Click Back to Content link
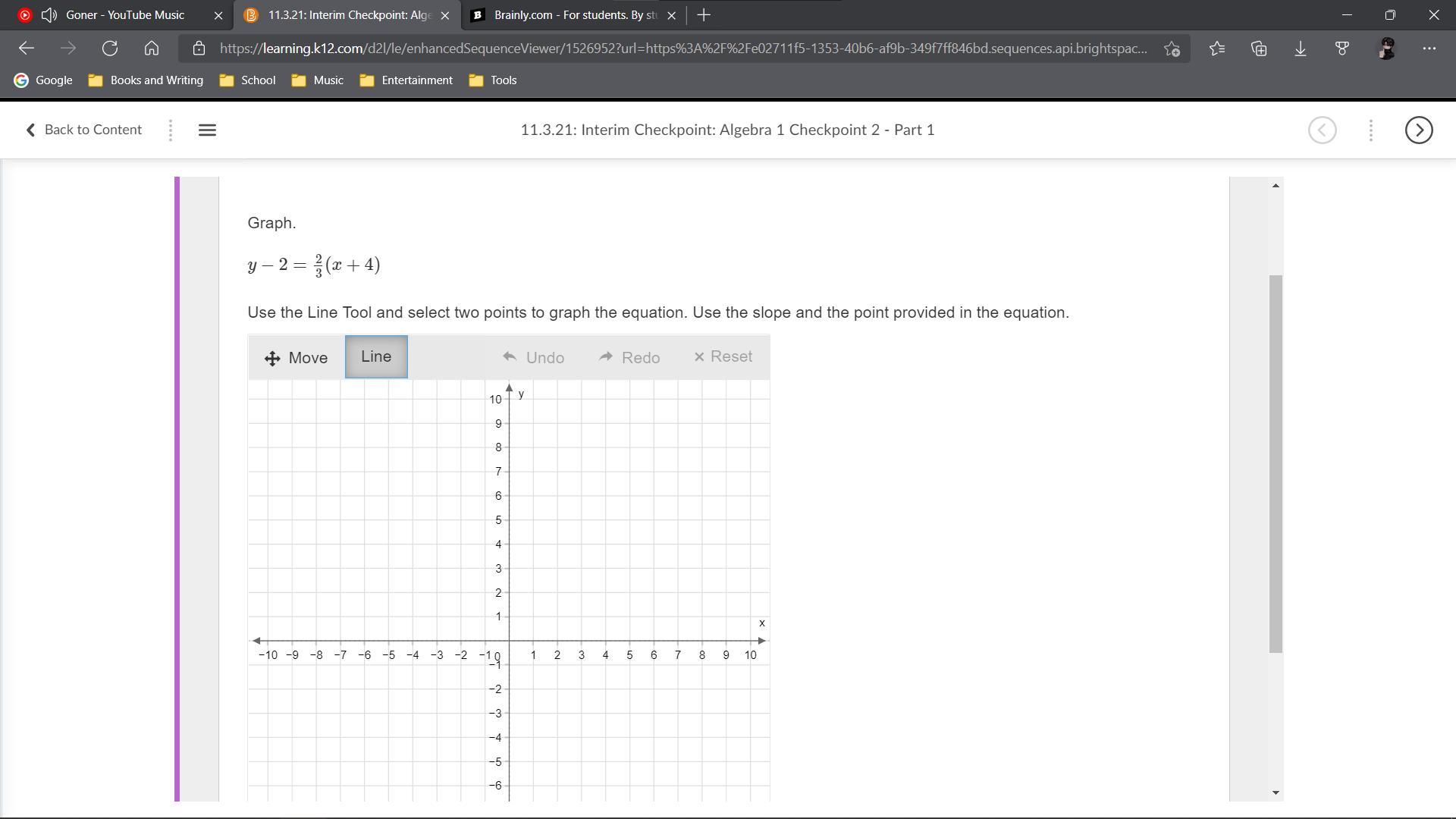 tap(83, 130)
